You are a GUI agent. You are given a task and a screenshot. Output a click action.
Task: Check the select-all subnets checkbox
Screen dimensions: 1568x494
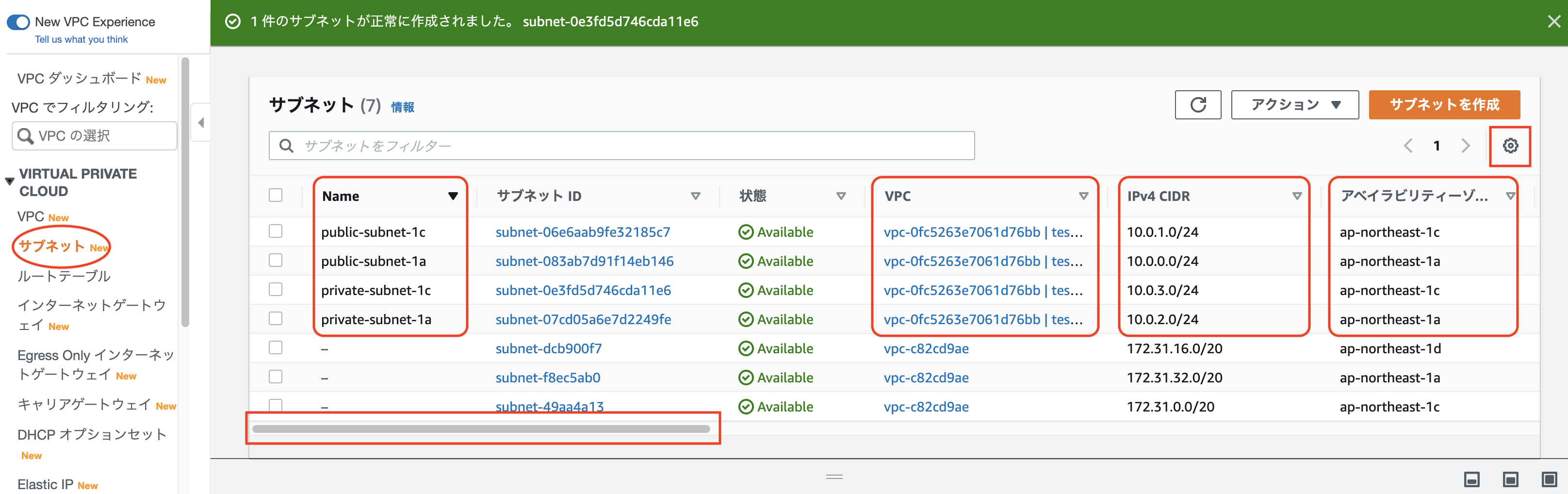pos(276,195)
